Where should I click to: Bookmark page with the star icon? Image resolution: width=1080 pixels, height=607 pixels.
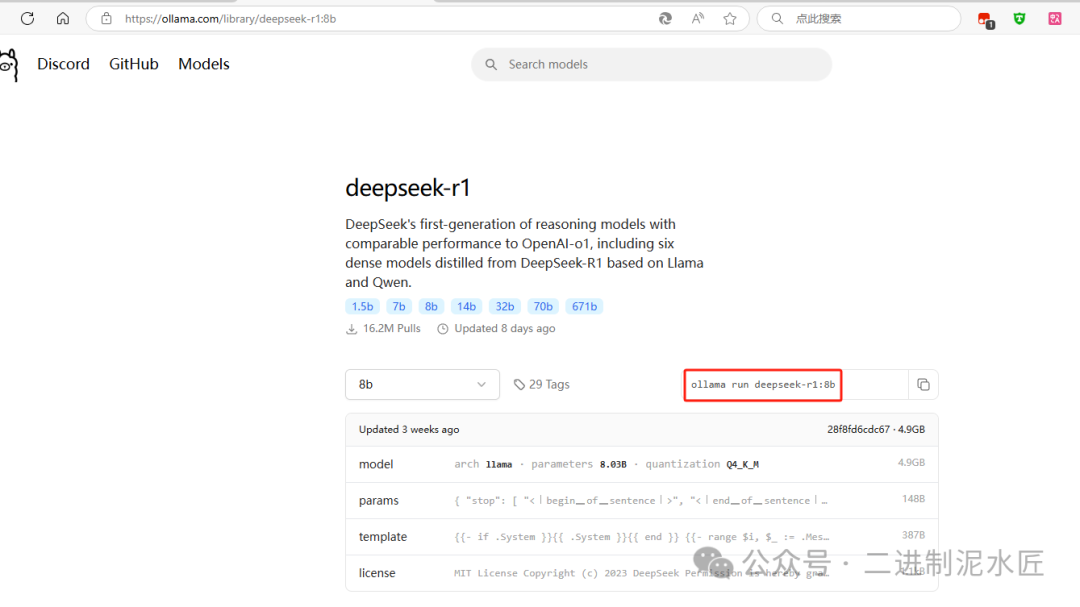pos(730,19)
